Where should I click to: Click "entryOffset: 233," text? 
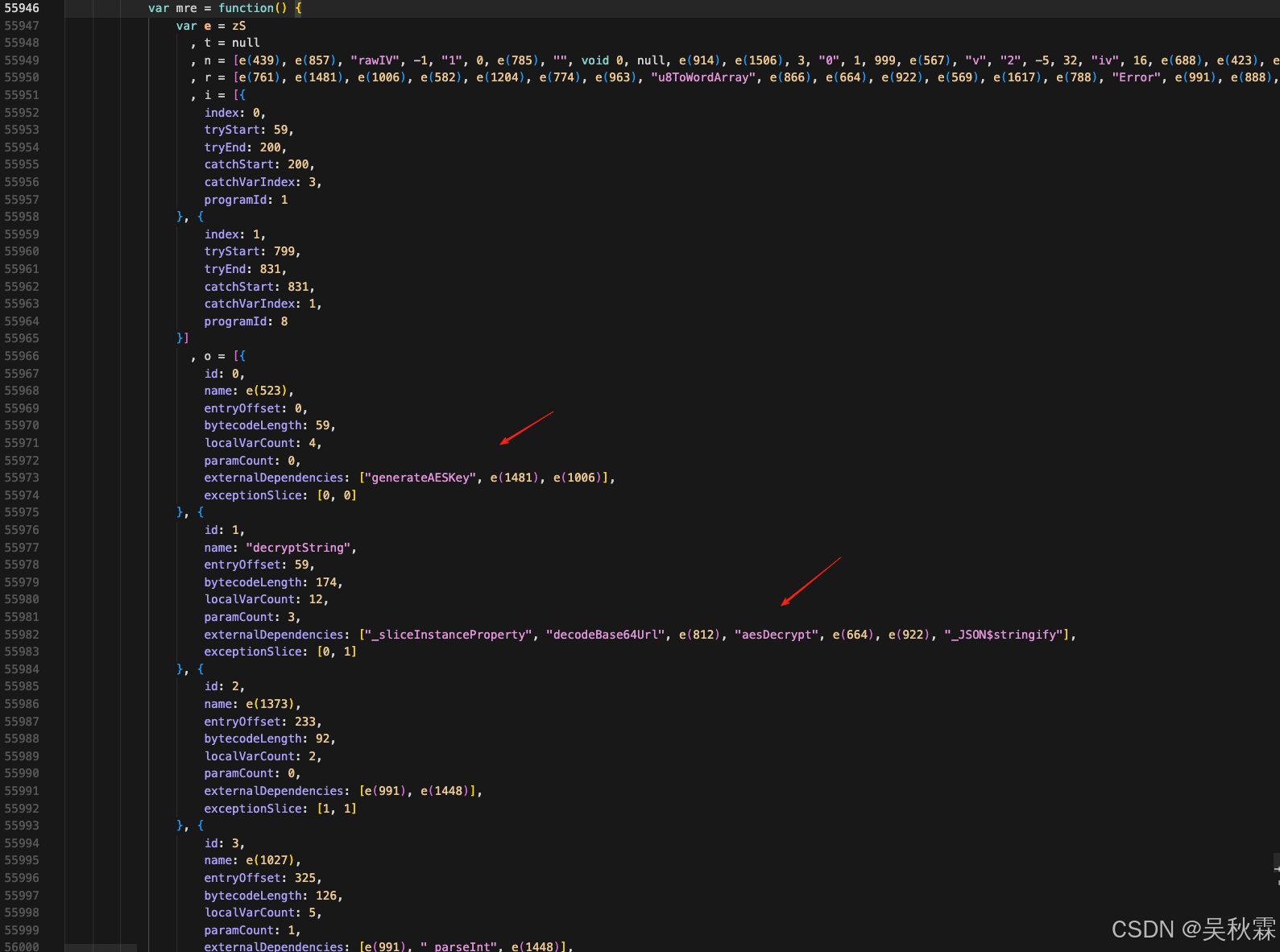pyautogui.click(x=263, y=722)
